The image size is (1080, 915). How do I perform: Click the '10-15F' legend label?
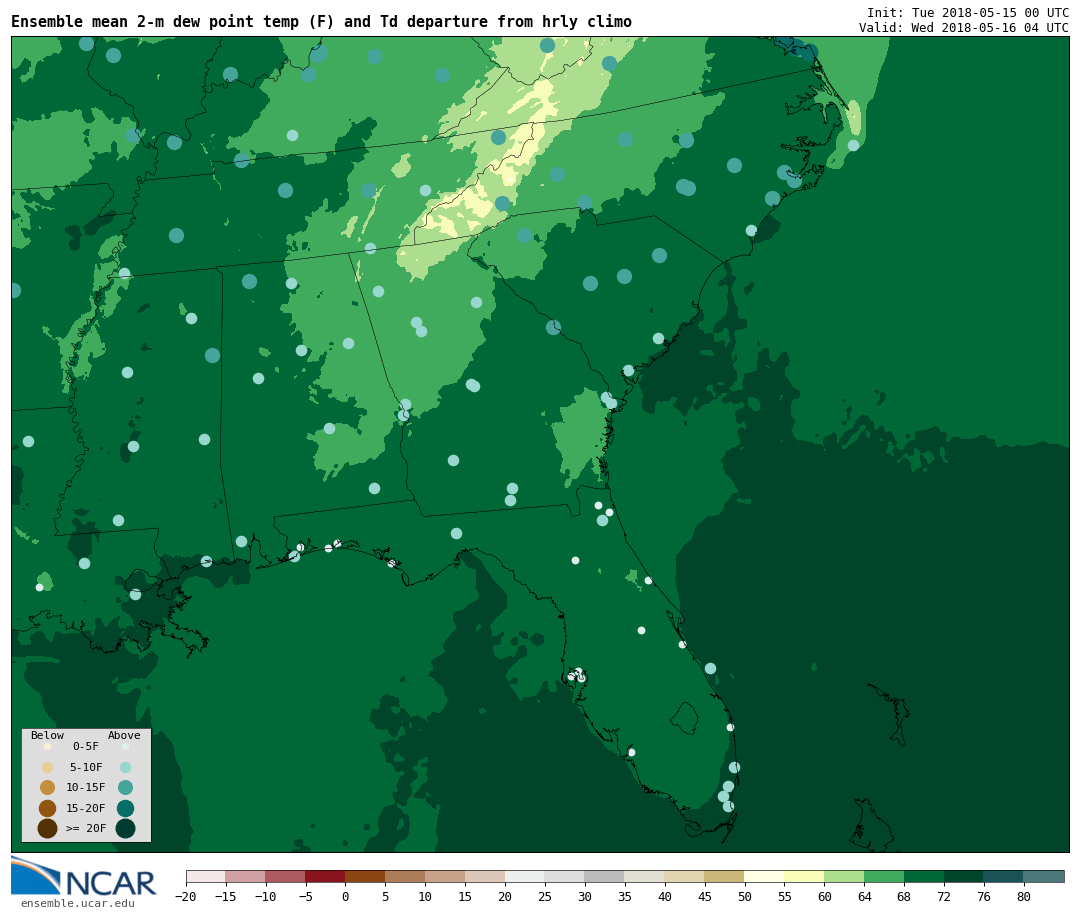86,787
